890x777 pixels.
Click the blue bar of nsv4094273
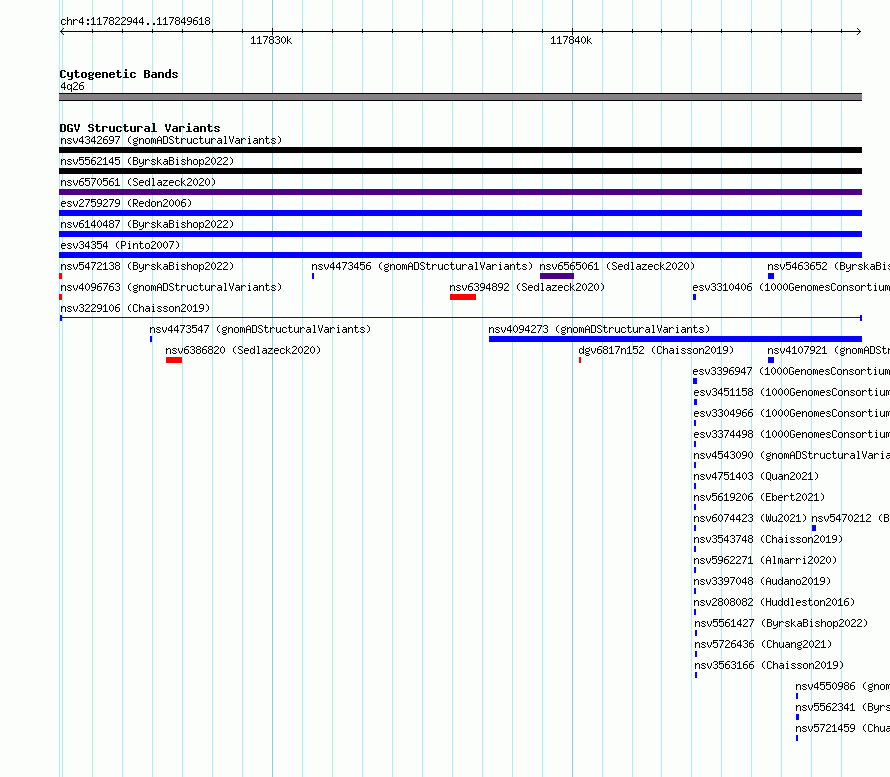tap(675, 339)
